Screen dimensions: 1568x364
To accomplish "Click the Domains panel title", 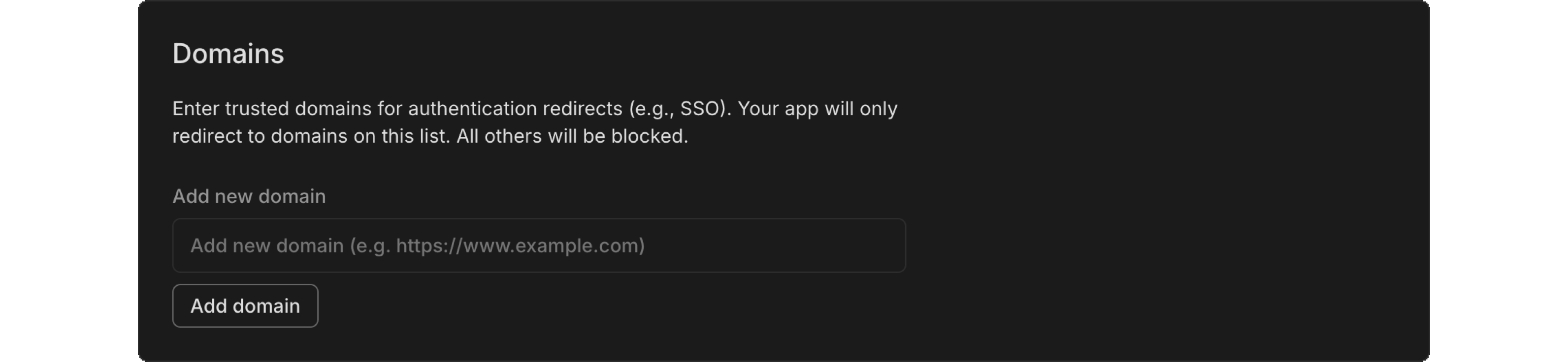I will 229,54.
